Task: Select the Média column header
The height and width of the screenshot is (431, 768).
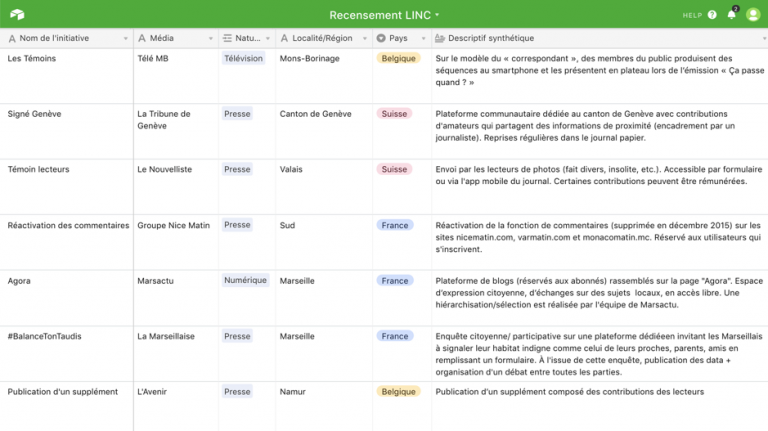Action: pos(176,38)
